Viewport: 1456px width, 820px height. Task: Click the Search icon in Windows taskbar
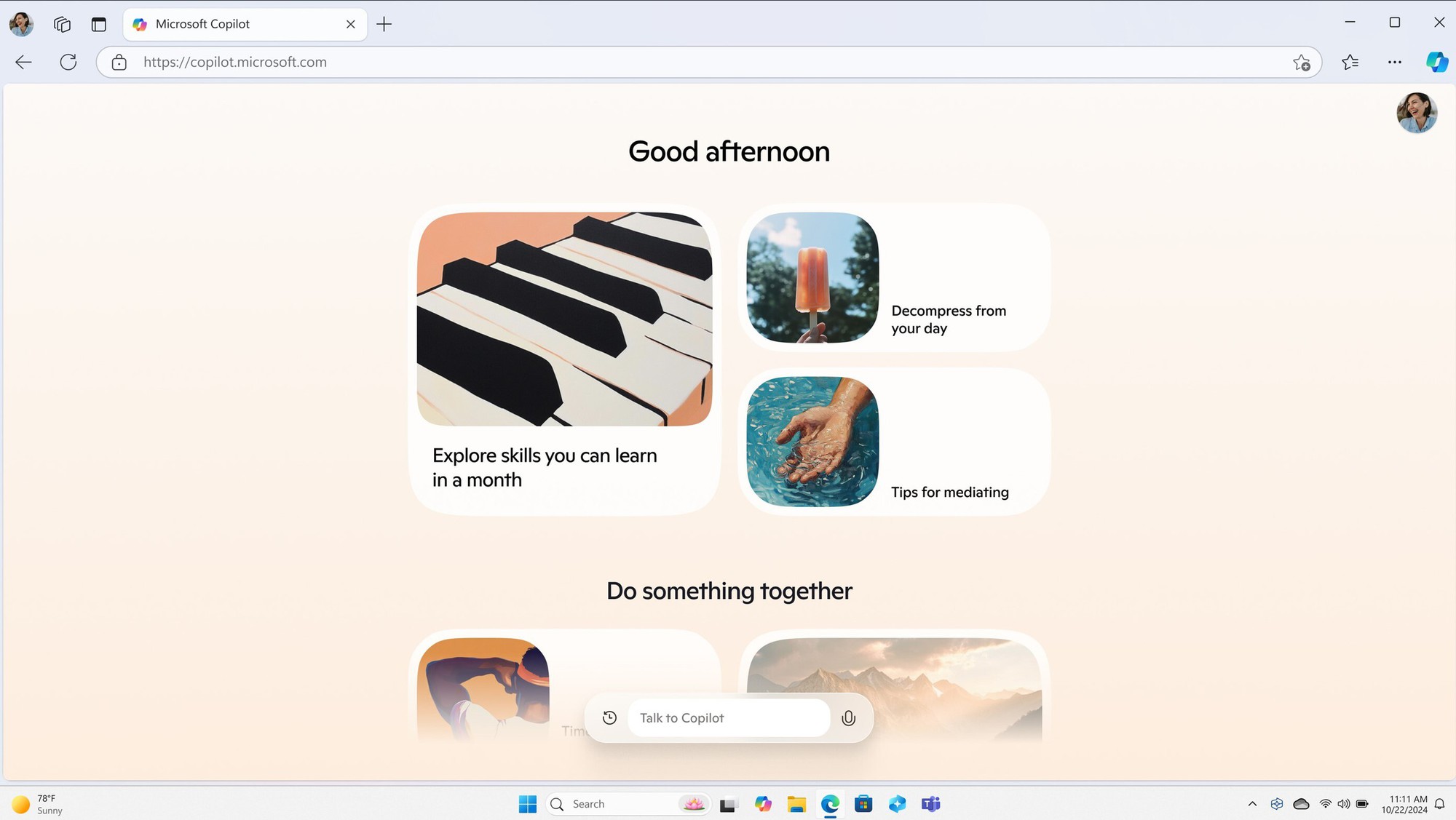coord(556,804)
